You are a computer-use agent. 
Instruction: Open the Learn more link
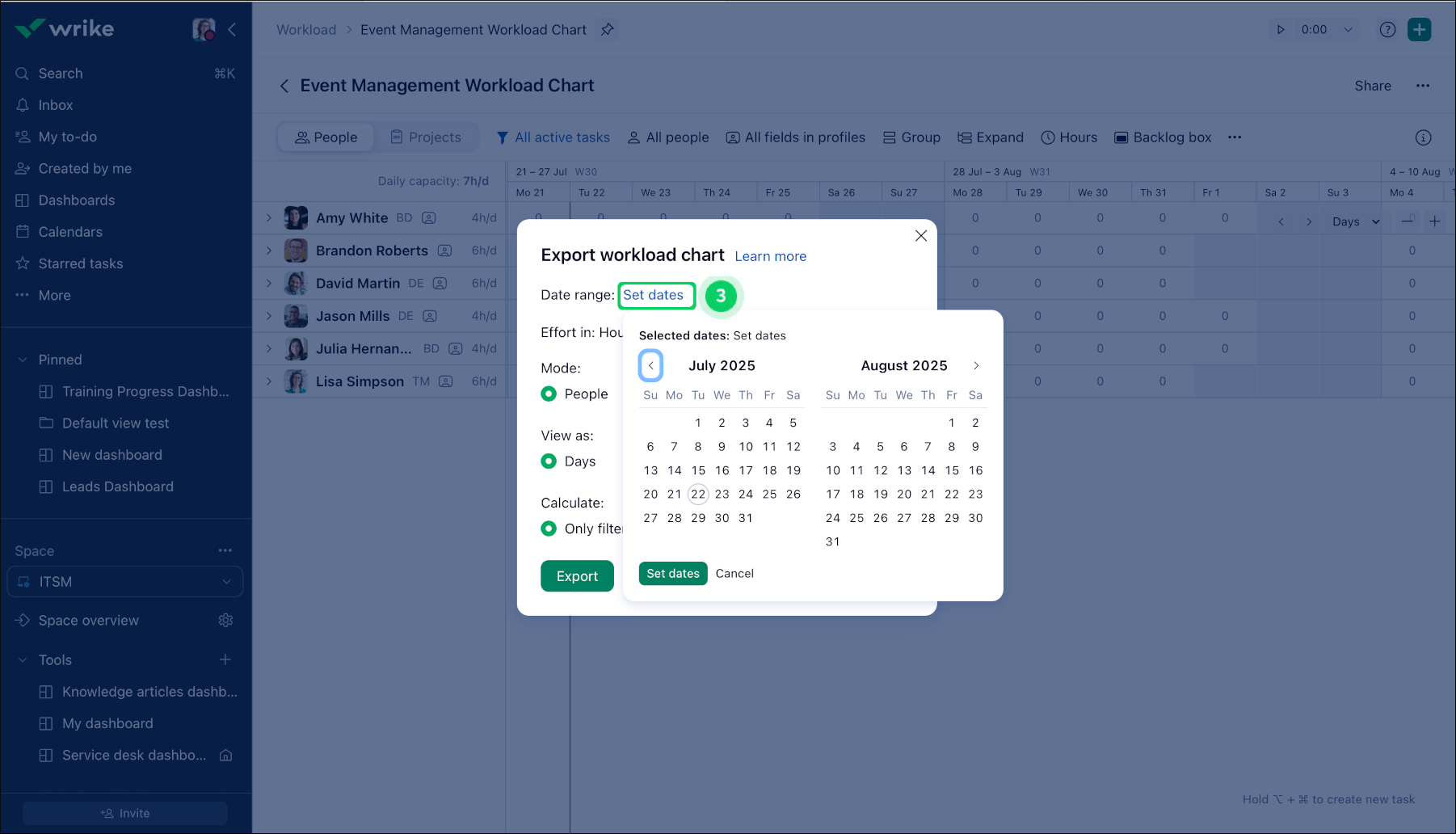pyautogui.click(x=770, y=256)
